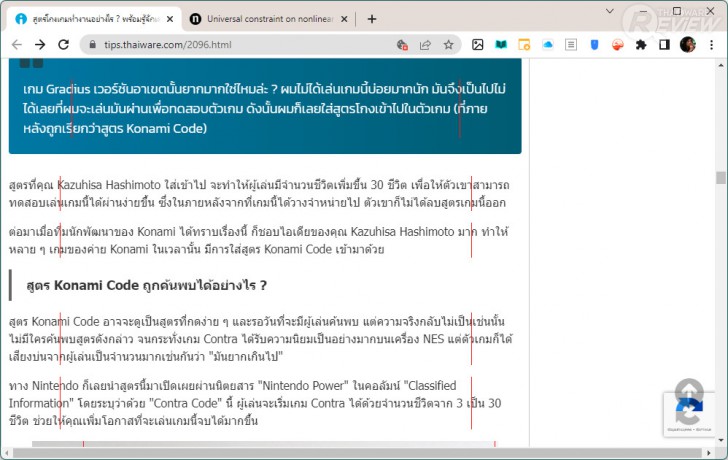Click the paragraph starting 'ทาง Nintendo ก็เลยนำสูตร'
728x460 pixels.
(x=255, y=403)
